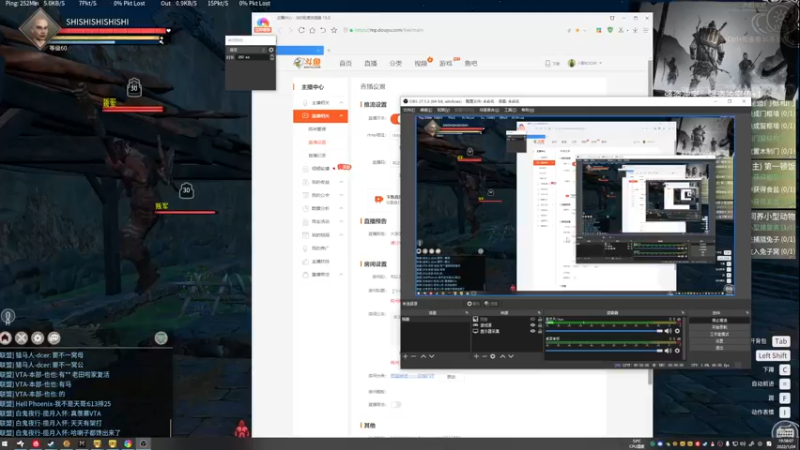Expand the 主播相关 sidebar section chevron
The image size is (800, 450).
(x=341, y=103)
